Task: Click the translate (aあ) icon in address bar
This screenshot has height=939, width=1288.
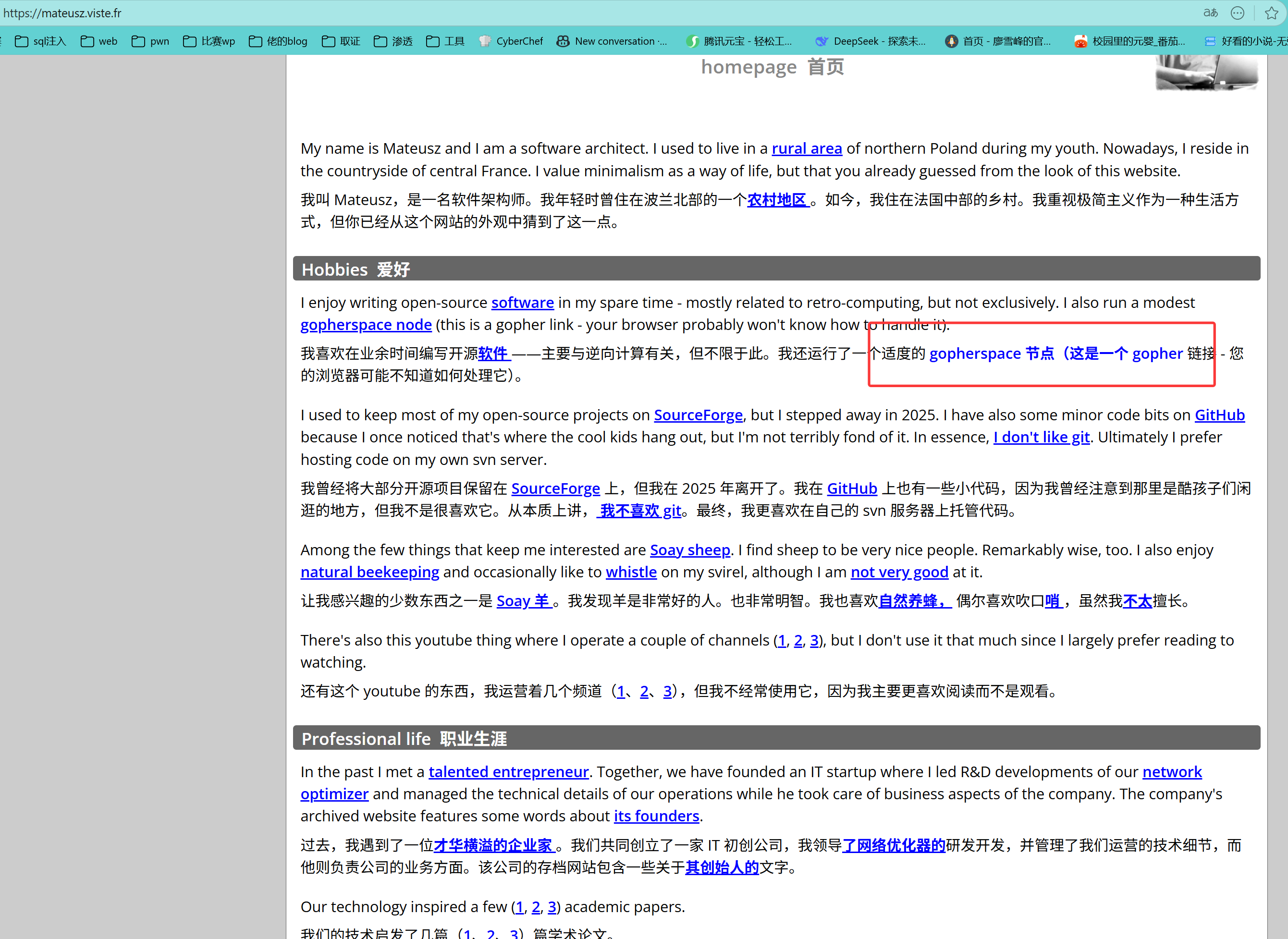Action: [1210, 12]
